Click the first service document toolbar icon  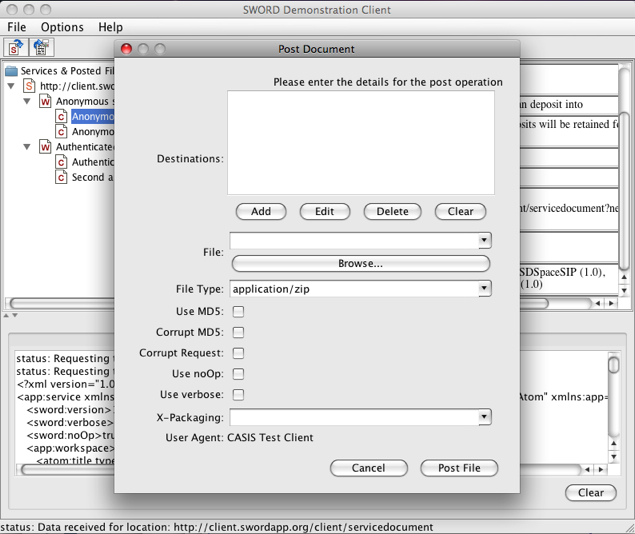(16, 47)
